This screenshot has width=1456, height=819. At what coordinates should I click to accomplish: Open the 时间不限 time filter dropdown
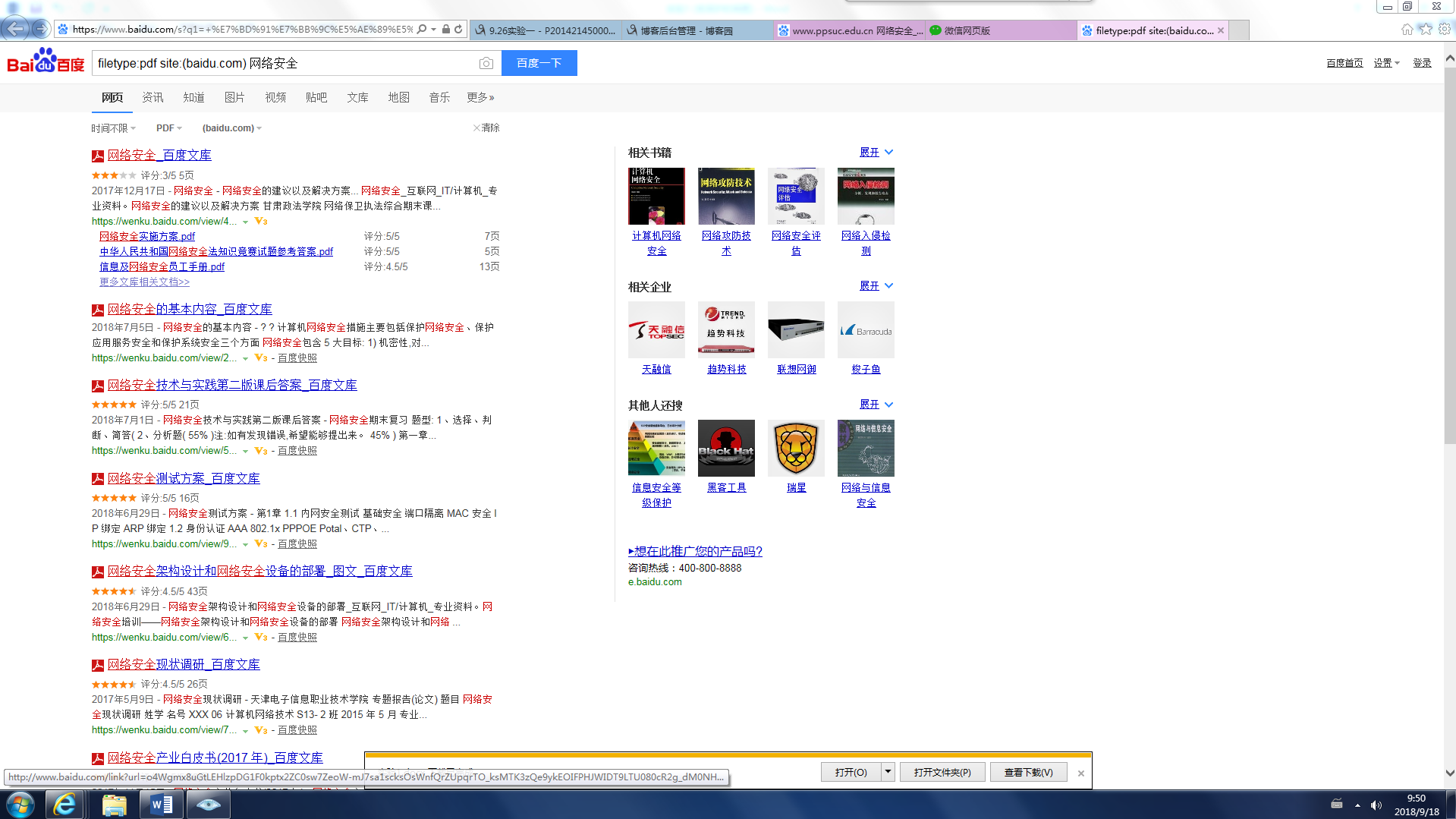click(114, 128)
